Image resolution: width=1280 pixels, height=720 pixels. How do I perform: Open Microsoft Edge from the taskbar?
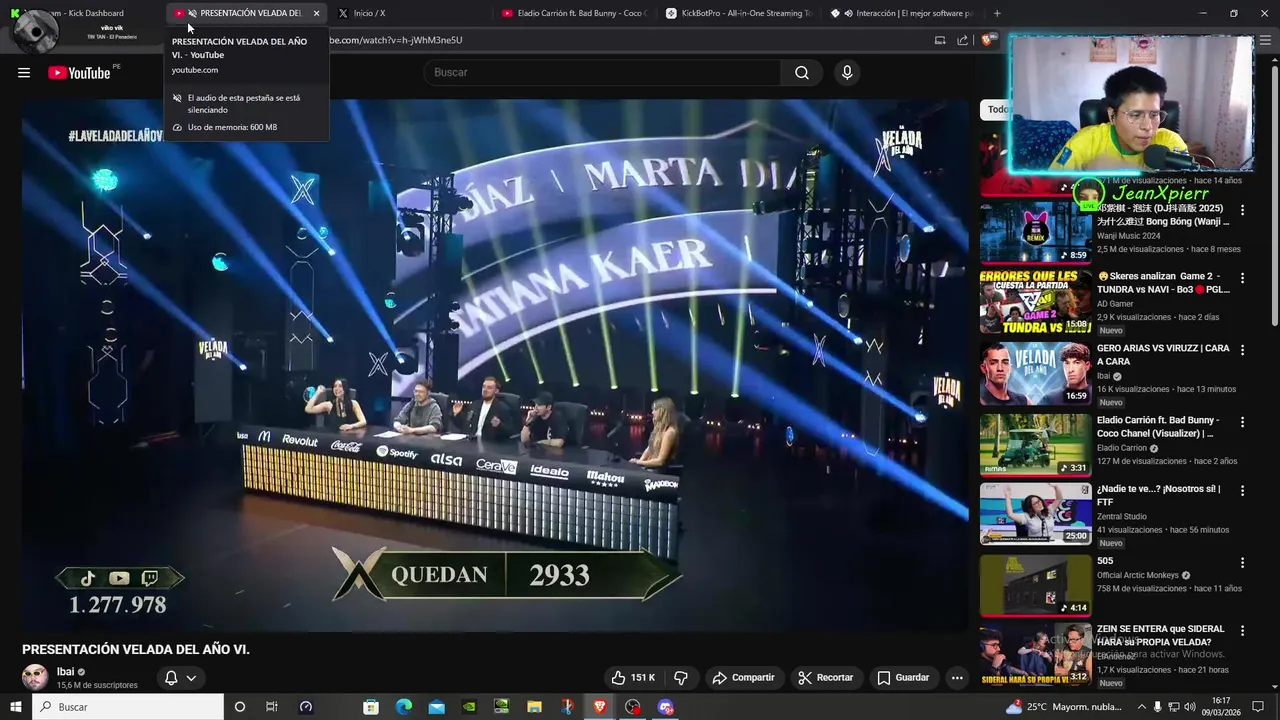coord(404,707)
